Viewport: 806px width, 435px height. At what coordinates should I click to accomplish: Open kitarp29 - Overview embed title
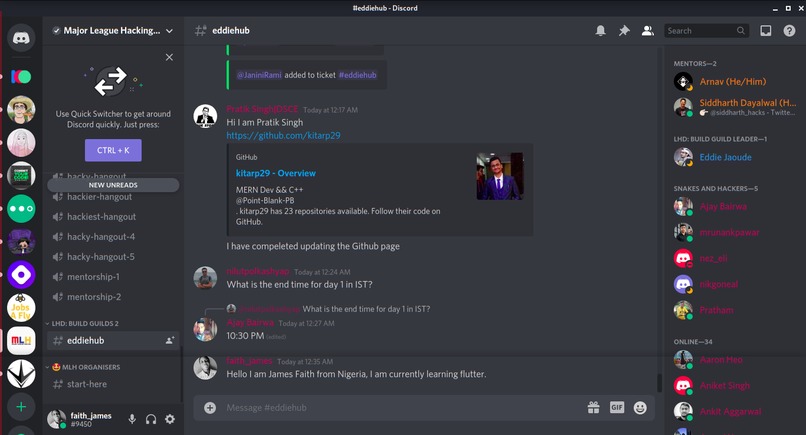[276, 173]
